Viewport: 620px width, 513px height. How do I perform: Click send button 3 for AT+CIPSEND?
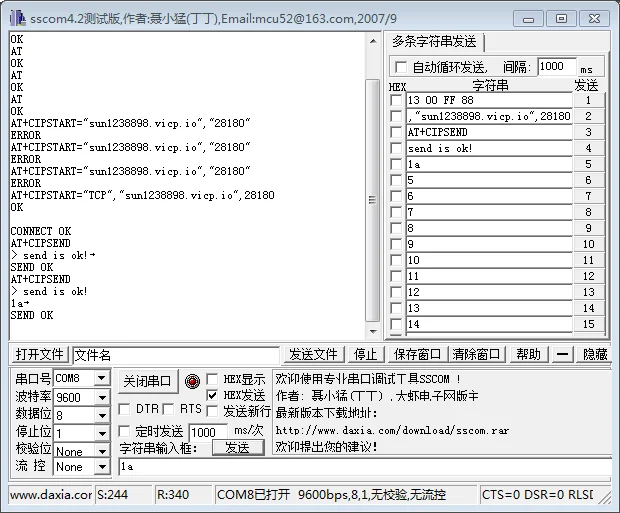(x=588, y=132)
